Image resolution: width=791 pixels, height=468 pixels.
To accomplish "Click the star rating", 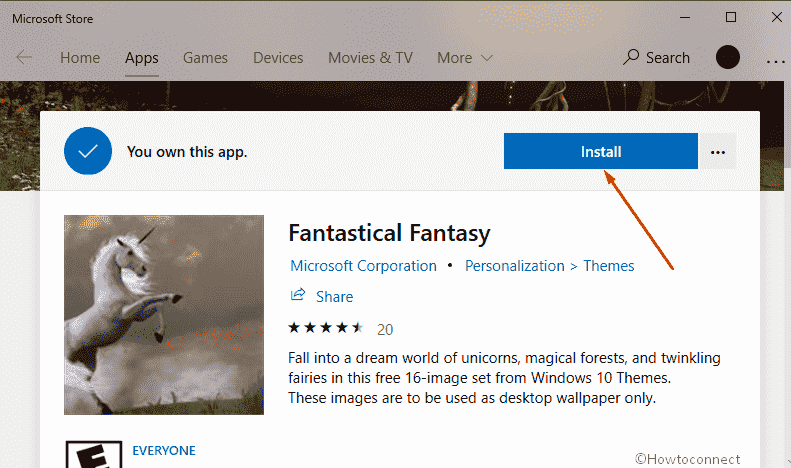I will click(325, 328).
